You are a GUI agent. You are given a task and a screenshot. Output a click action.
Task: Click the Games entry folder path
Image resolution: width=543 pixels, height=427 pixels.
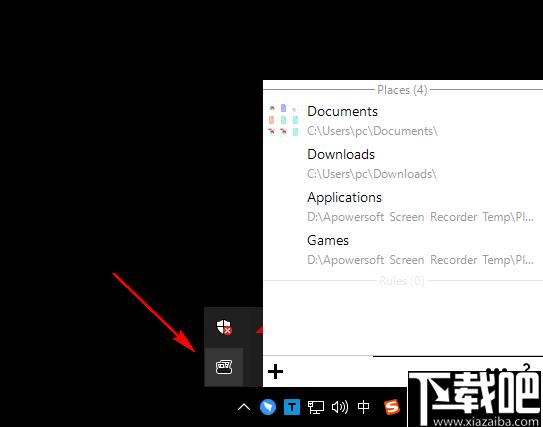(x=420, y=260)
